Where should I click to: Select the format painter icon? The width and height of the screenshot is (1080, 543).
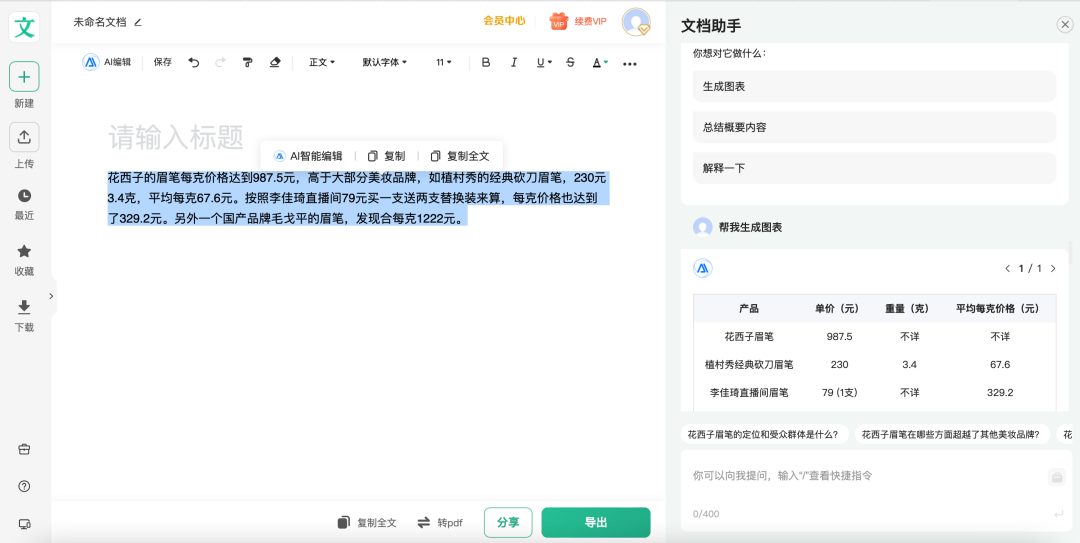pos(247,62)
